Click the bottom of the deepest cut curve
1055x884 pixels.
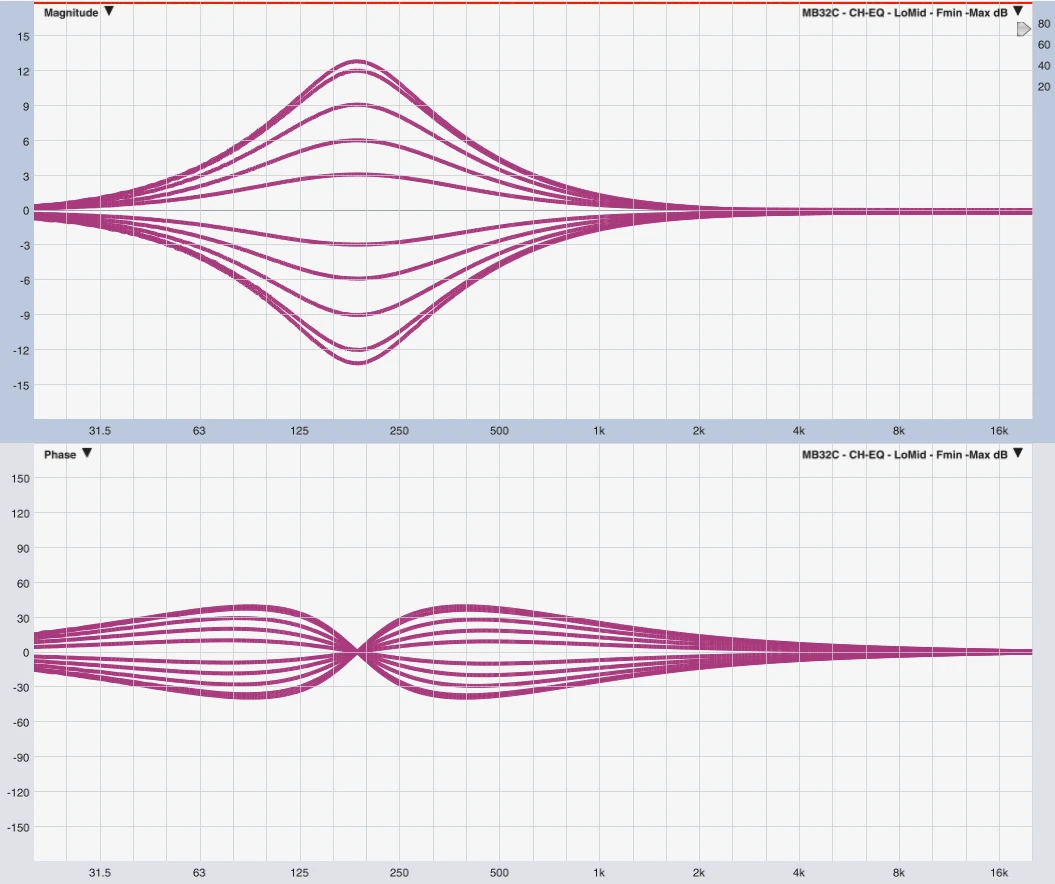coord(358,361)
